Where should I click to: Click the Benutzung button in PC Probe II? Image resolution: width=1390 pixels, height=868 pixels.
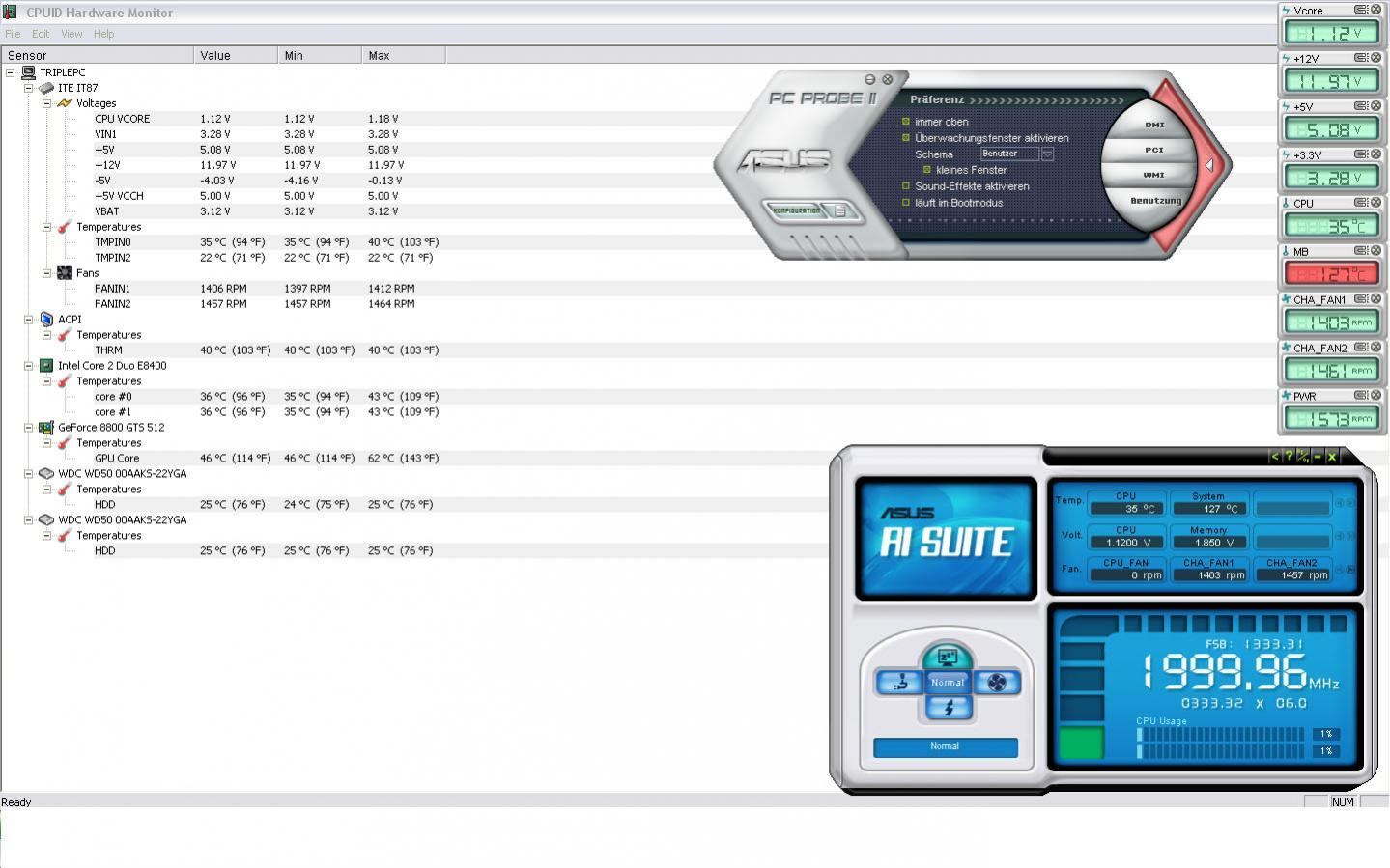point(1155,201)
